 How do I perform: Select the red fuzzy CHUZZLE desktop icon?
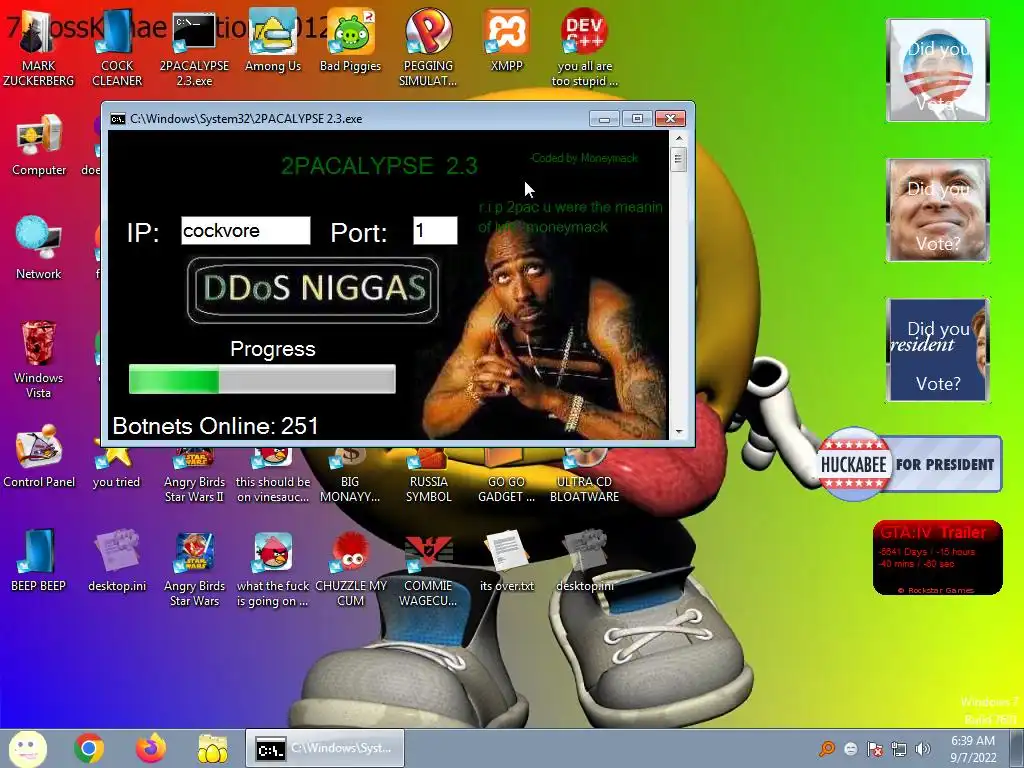[351, 569]
